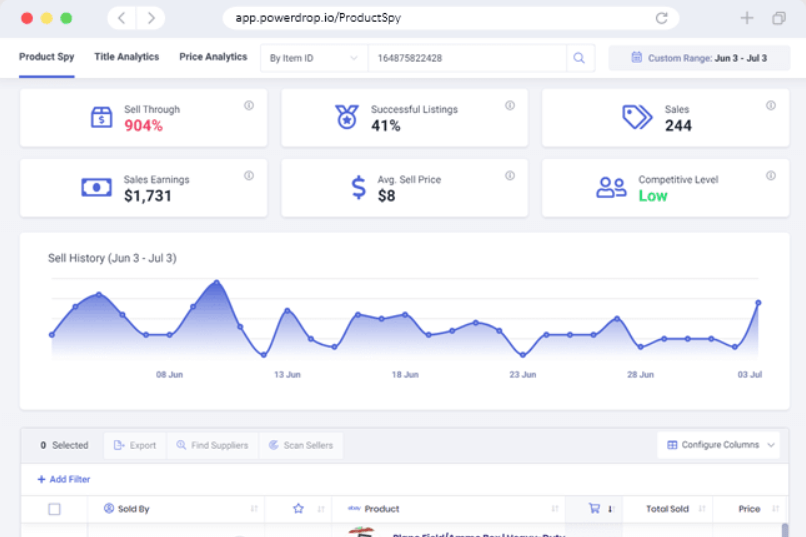Screen dimensions: 806x537
Task: Toggle the select-all checkbox in table header
Action: [x=54, y=509]
